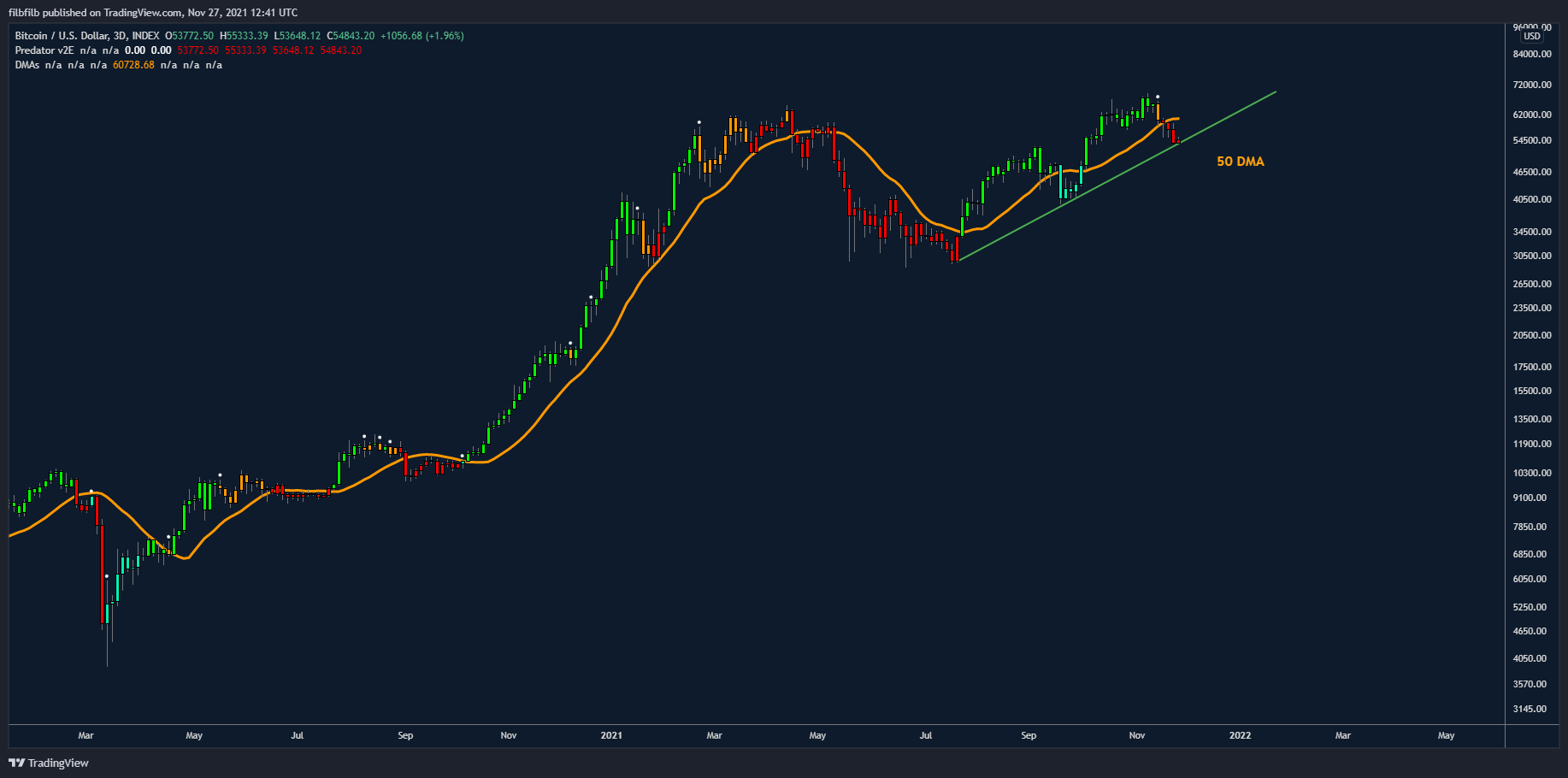The image size is (1568, 778).
Task: Select the 10300.00 price axis label
Action: click(x=1532, y=473)
